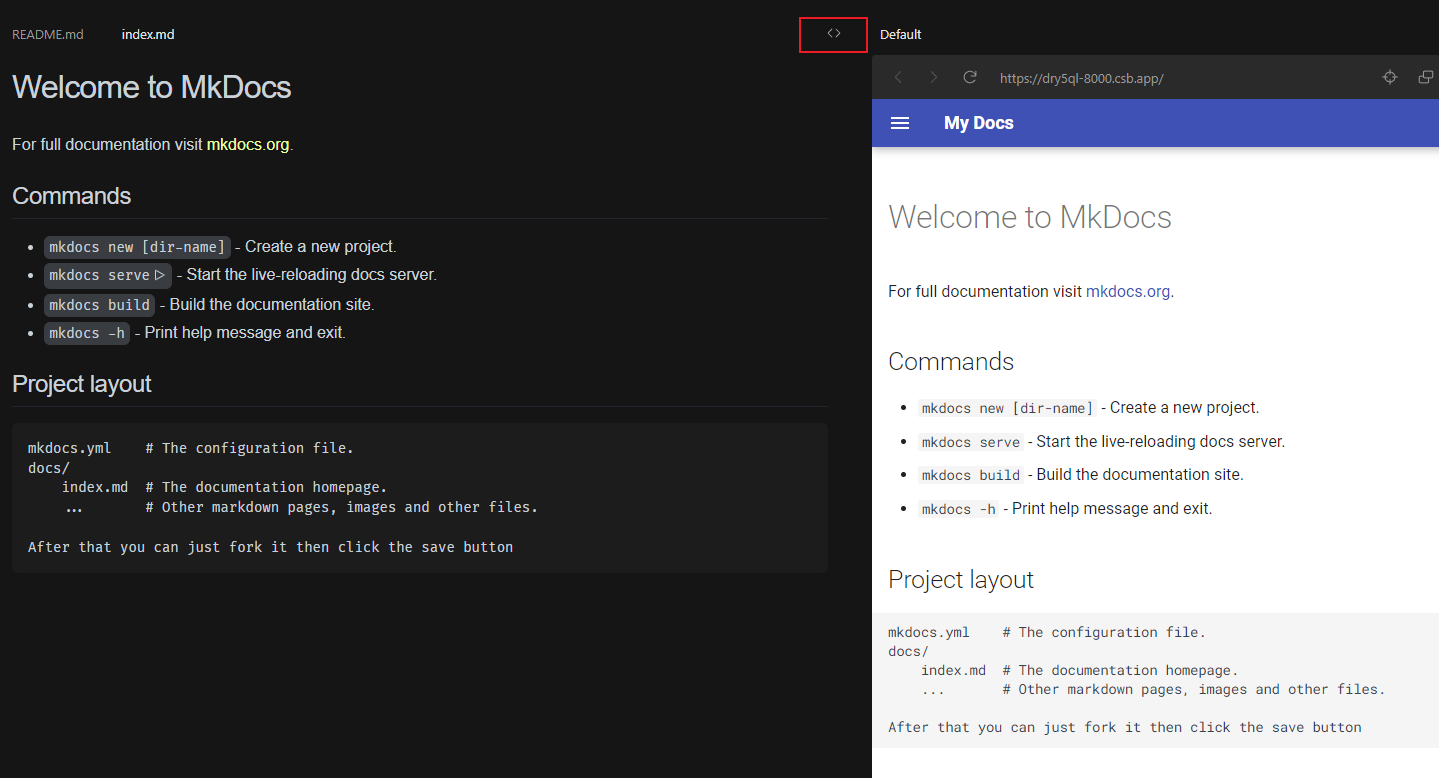Open the My Docs hamburger menu

click(x=900, y=123)
